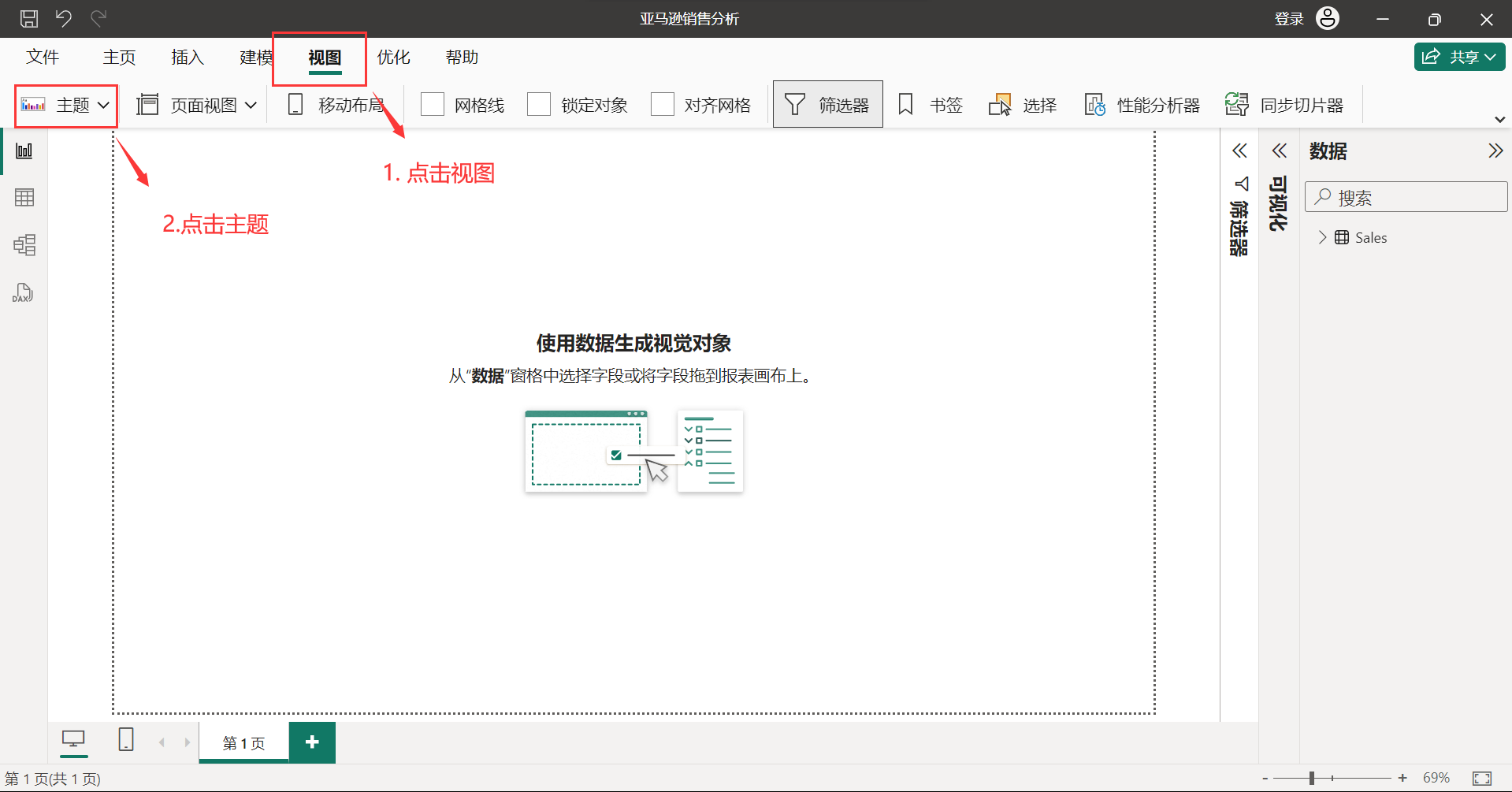Viewport: 1512px width, 792px height.
Task: Open the 帮助 tab
Action: 462,58
